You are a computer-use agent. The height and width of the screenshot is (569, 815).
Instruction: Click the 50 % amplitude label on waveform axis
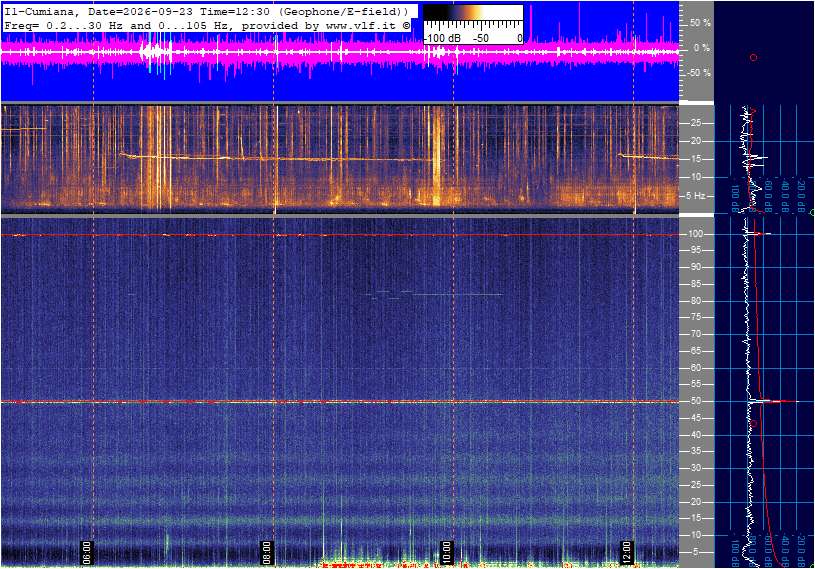[x=699, y=23]
